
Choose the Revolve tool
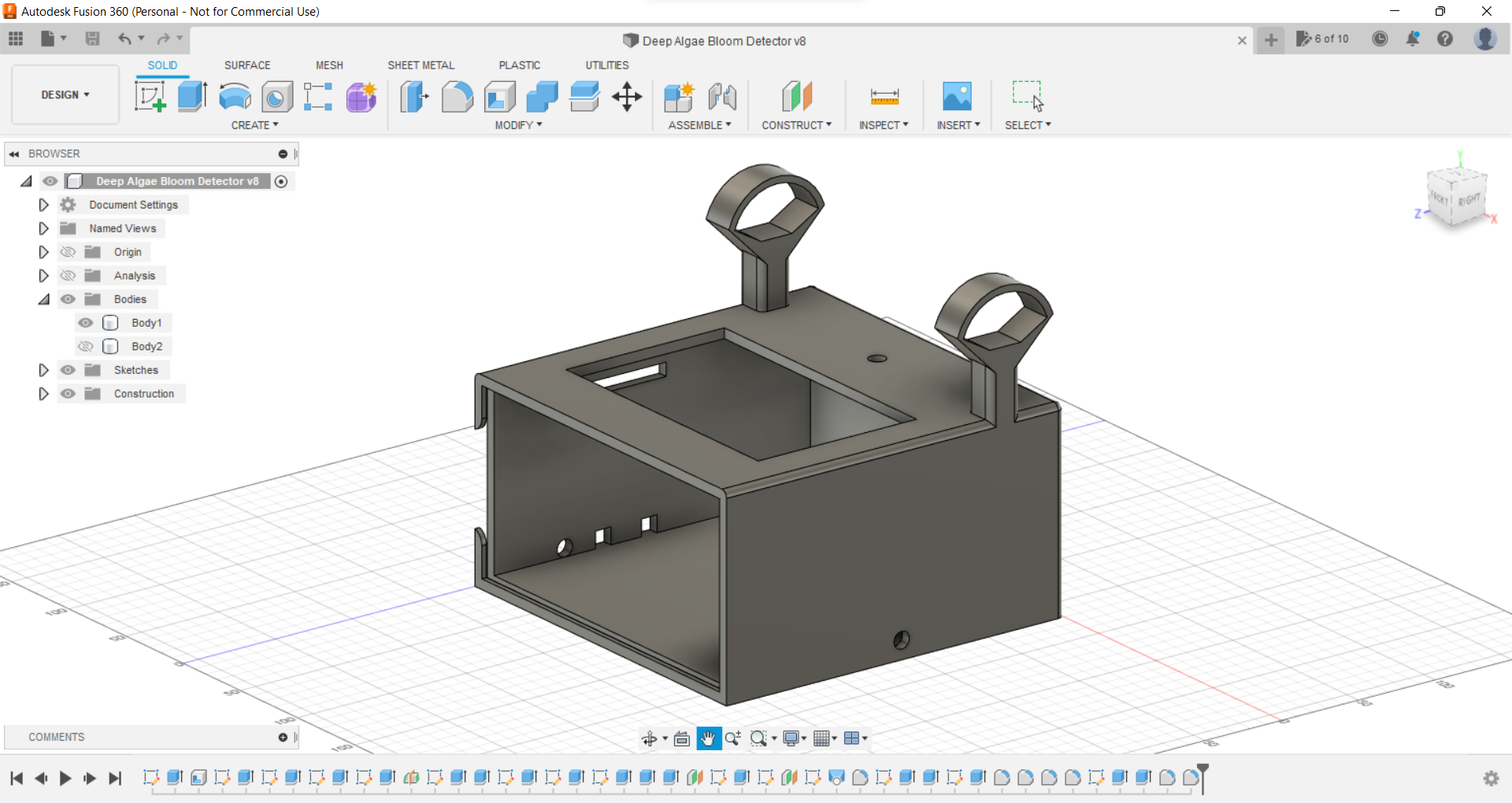click(x=235, y=97)
